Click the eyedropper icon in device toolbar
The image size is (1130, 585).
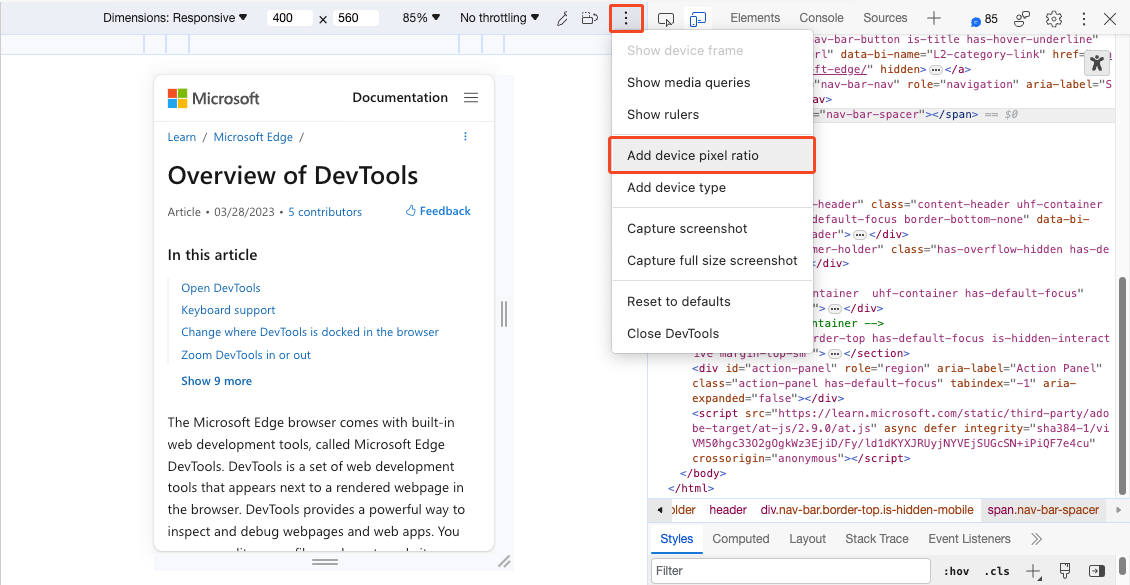tap(562, 18)
